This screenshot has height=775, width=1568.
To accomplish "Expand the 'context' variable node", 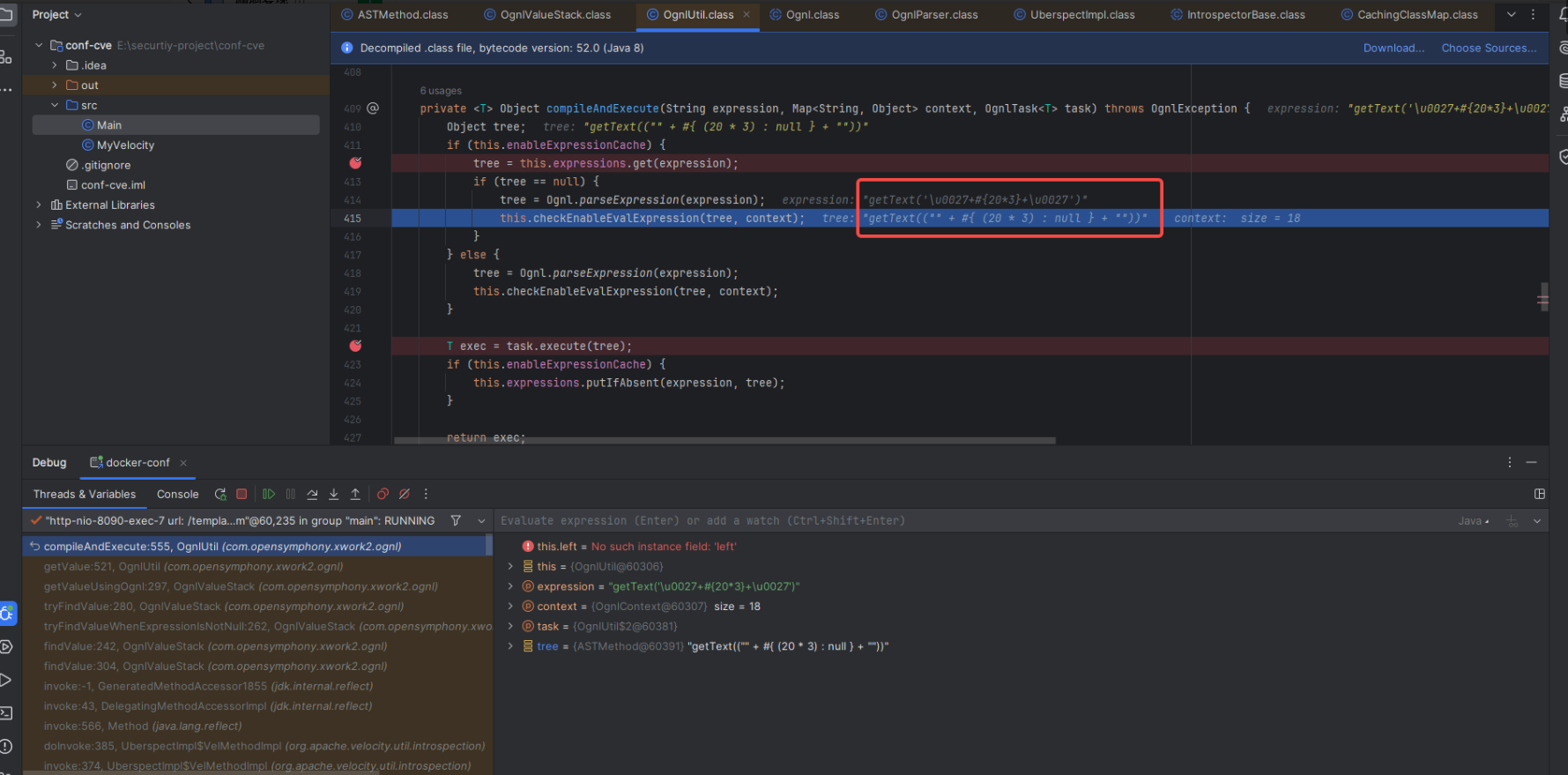I will 510,607.
